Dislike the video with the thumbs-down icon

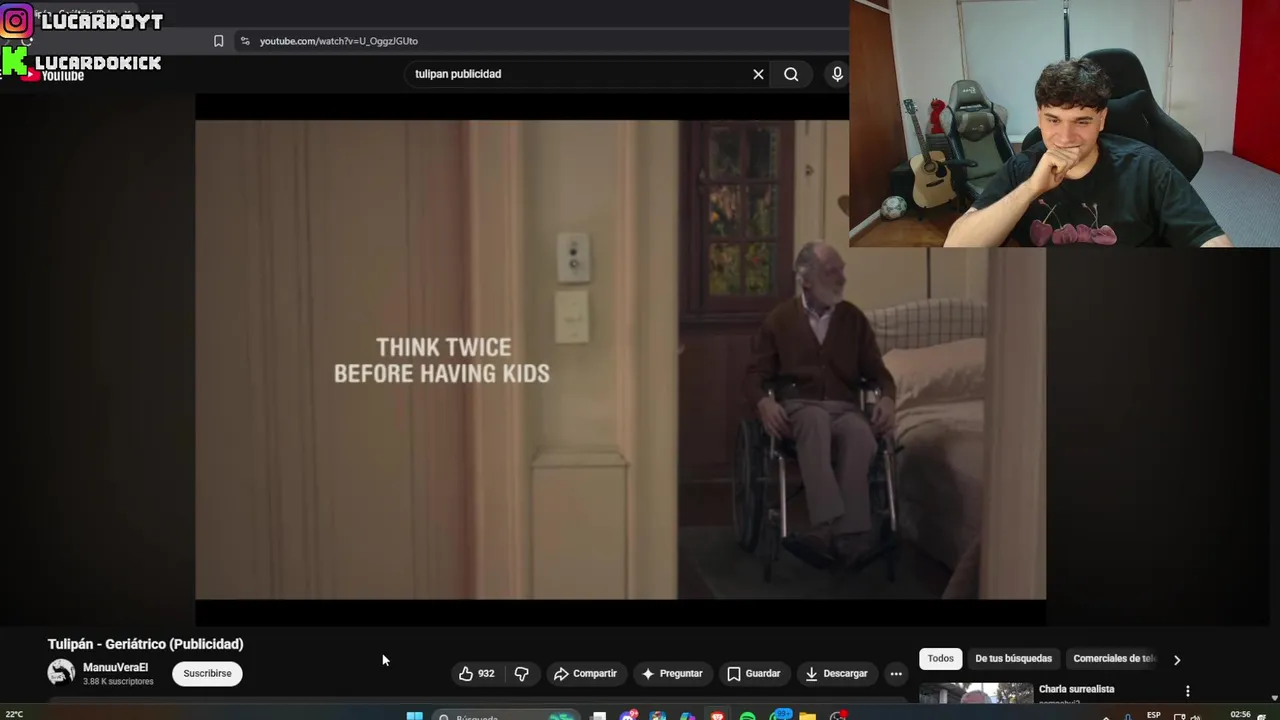522,674
